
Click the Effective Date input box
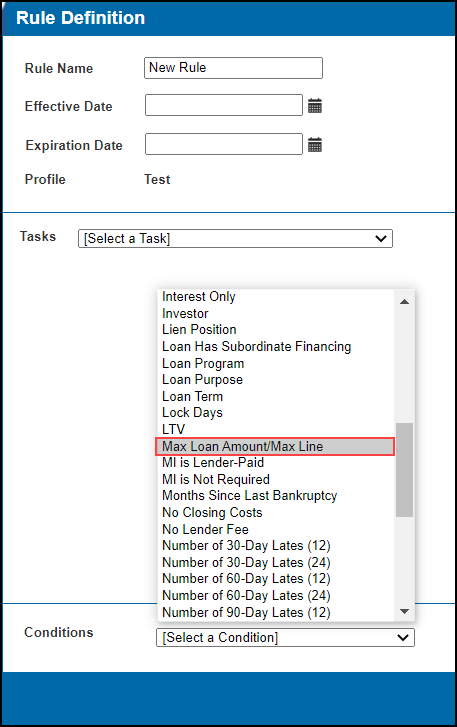coord(224,105)
